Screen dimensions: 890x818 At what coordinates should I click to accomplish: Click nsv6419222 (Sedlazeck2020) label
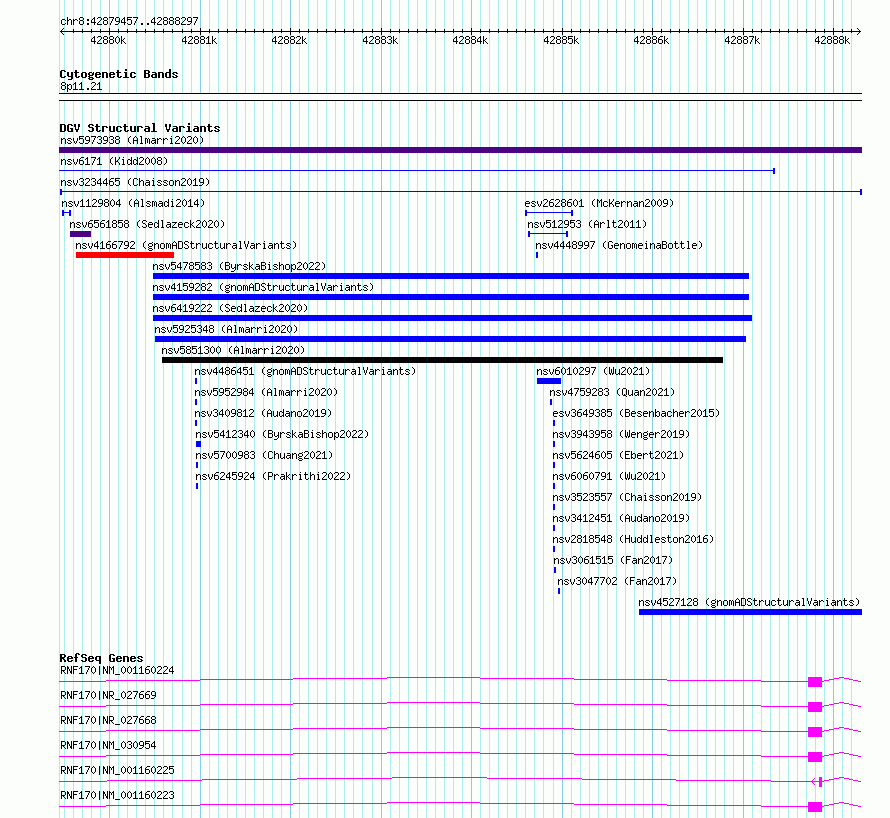coord(230,308)
